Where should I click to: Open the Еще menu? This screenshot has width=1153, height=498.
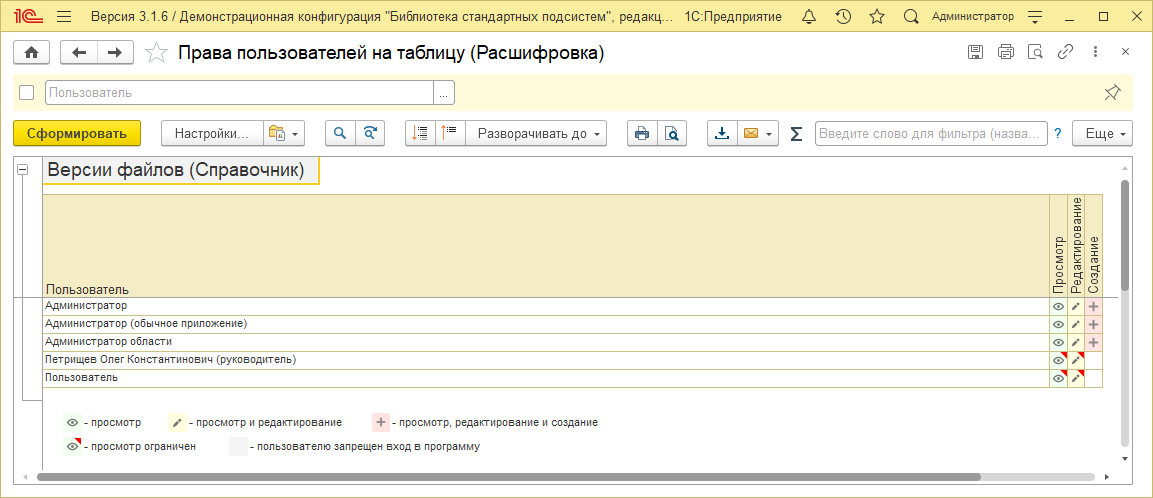1102,134
